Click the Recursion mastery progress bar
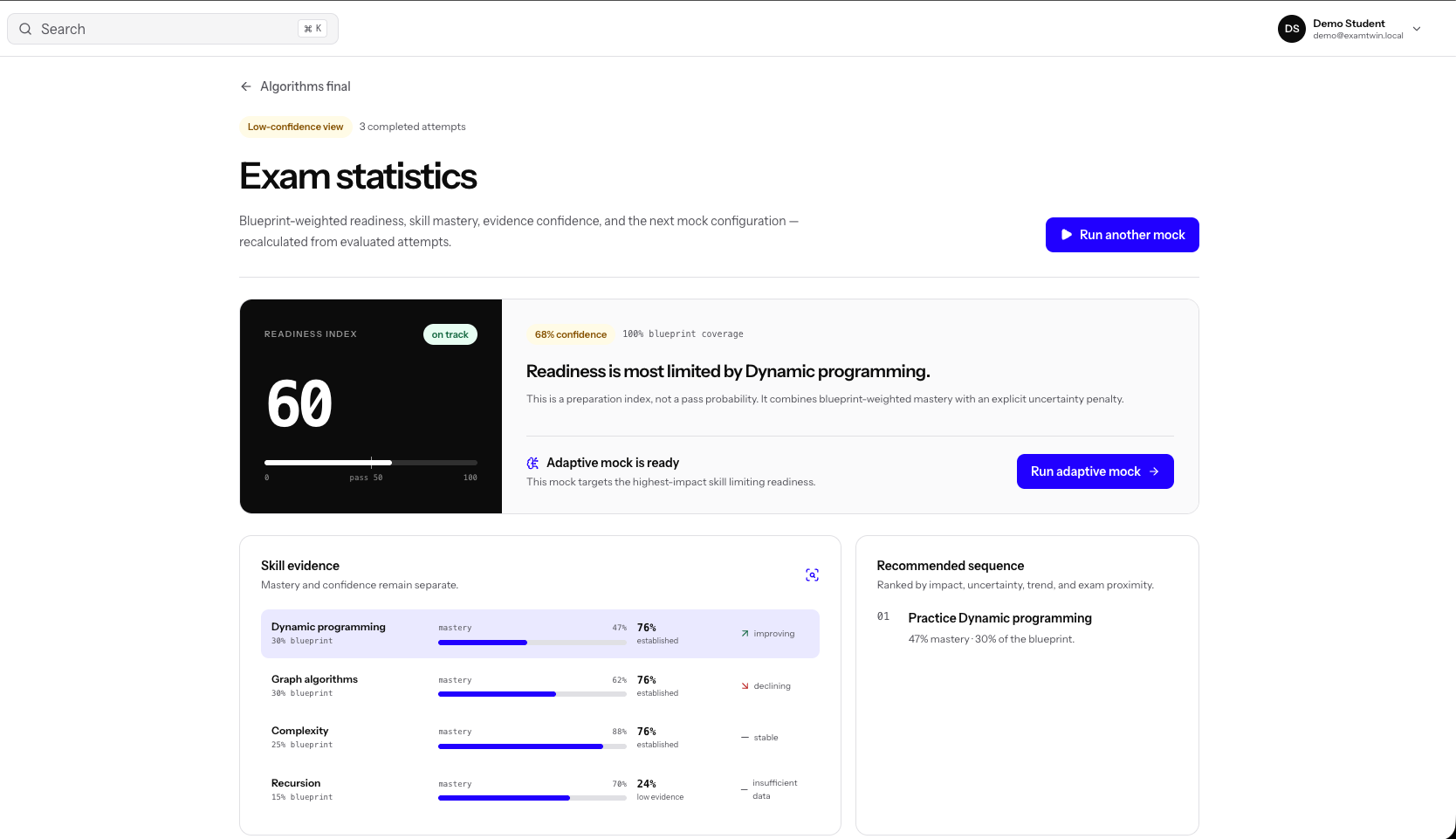 [532, 798]
